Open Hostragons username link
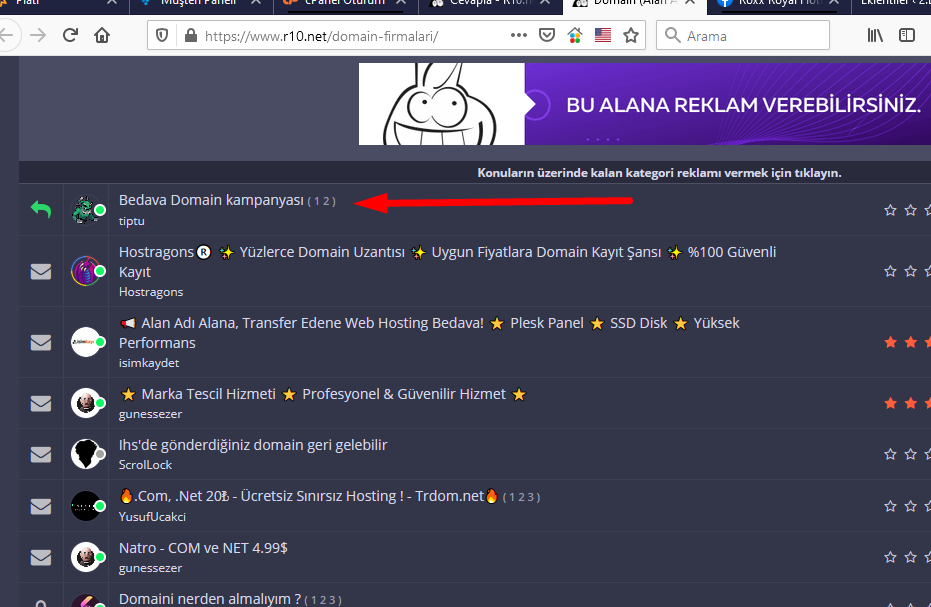 [151, 292]
